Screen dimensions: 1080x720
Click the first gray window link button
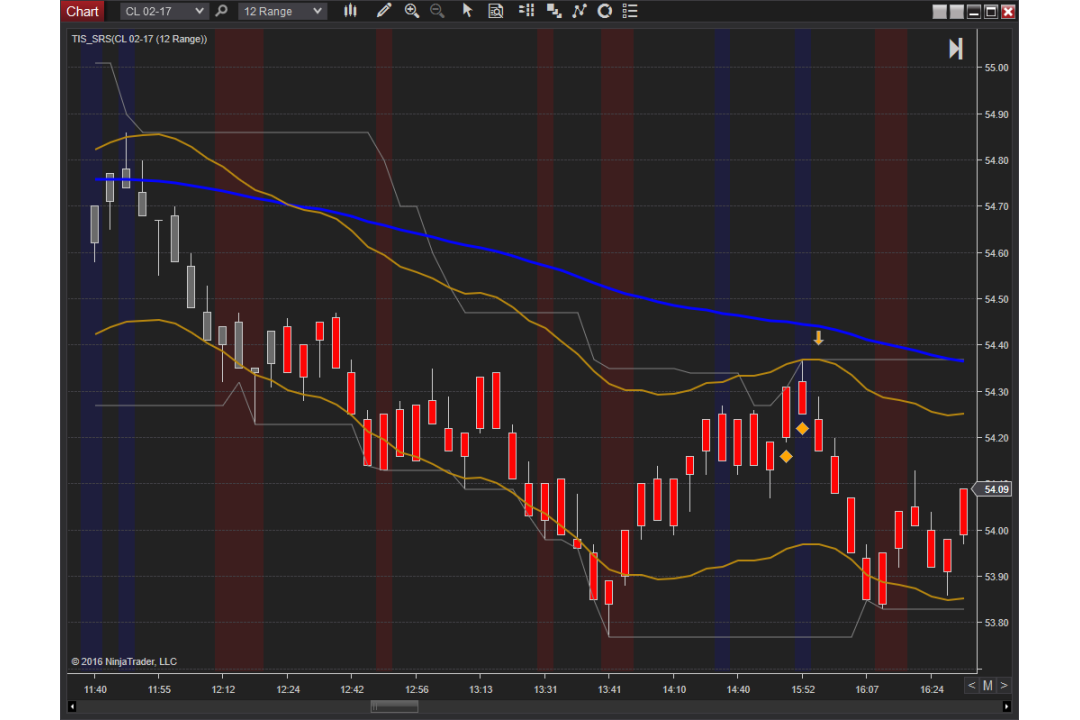[x=939, y=11]
